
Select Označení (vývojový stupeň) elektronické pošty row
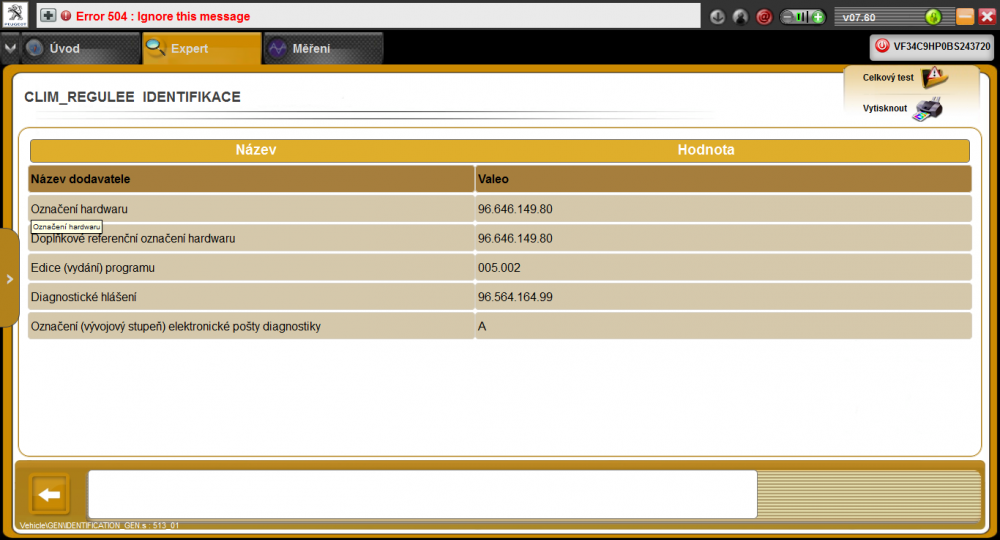(x=500, y=326)
